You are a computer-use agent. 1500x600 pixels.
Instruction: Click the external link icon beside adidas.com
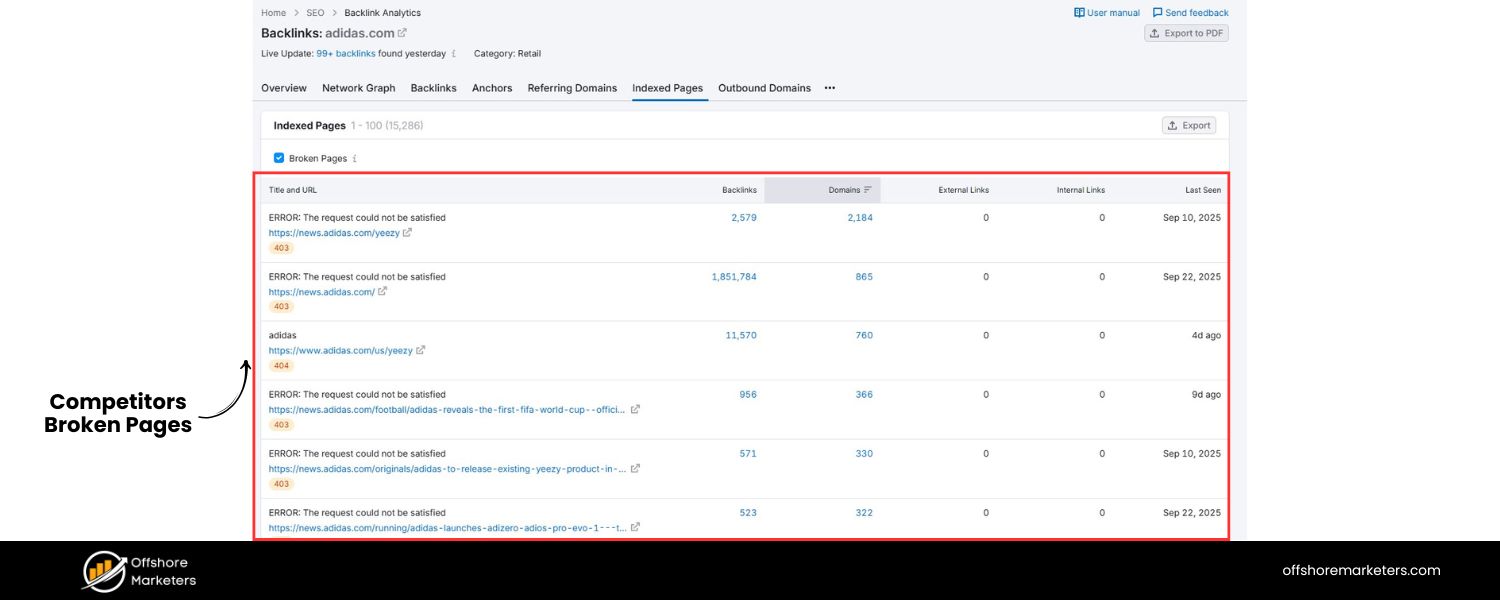pos(401,32)
